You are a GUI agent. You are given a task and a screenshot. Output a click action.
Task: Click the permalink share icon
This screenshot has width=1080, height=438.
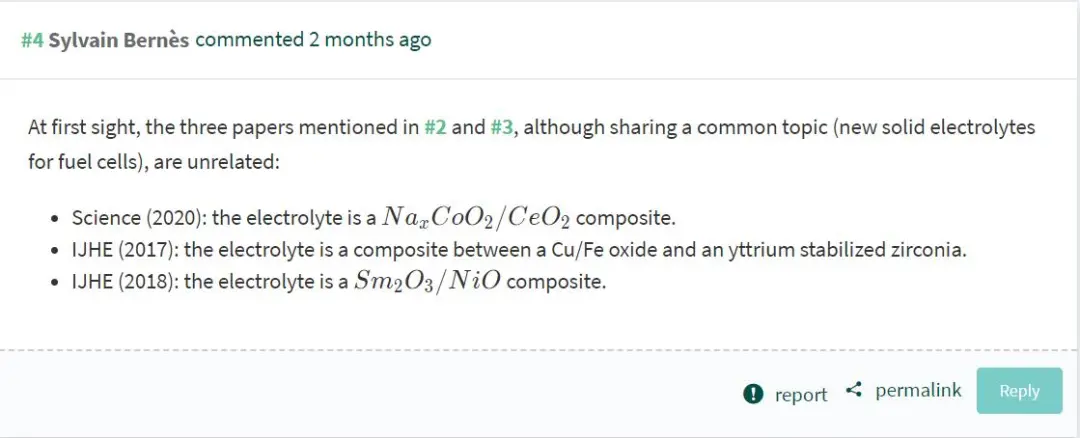click(853, 390)
